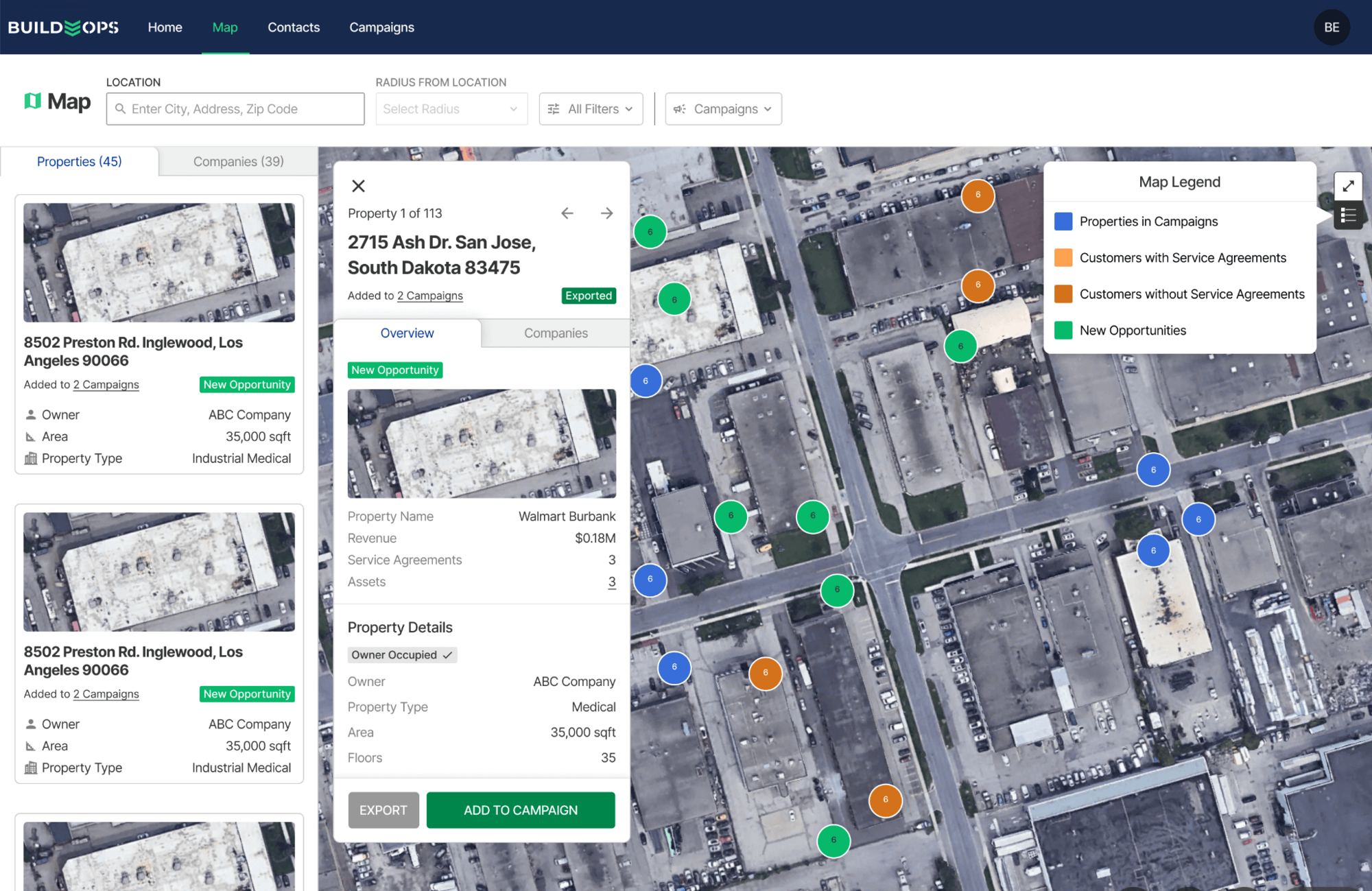Click dark orange Customers without Service Agreements swatch
This screenshot has height=891, width=1372.
pos(1063,294)
